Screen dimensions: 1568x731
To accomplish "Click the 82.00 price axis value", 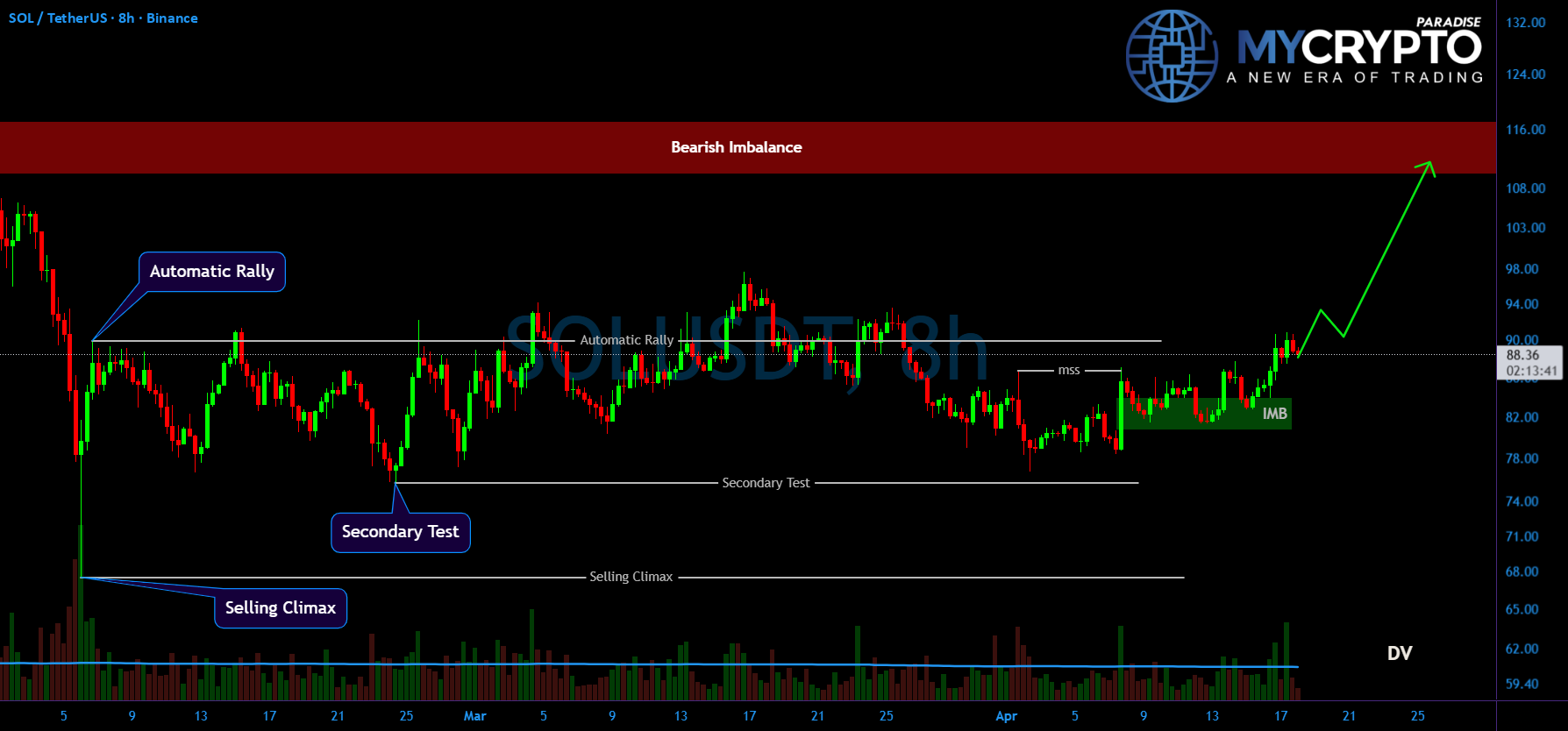I will click(x=1522, y=417).
